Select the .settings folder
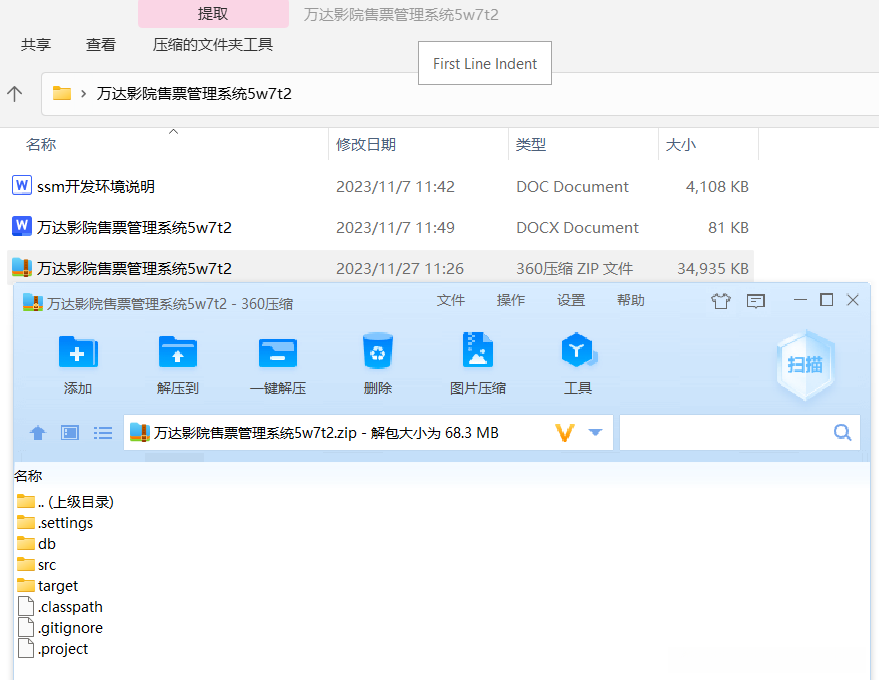The height and width of the screenshot is (680, 879). pyautogui.click(x=55, y=522)
